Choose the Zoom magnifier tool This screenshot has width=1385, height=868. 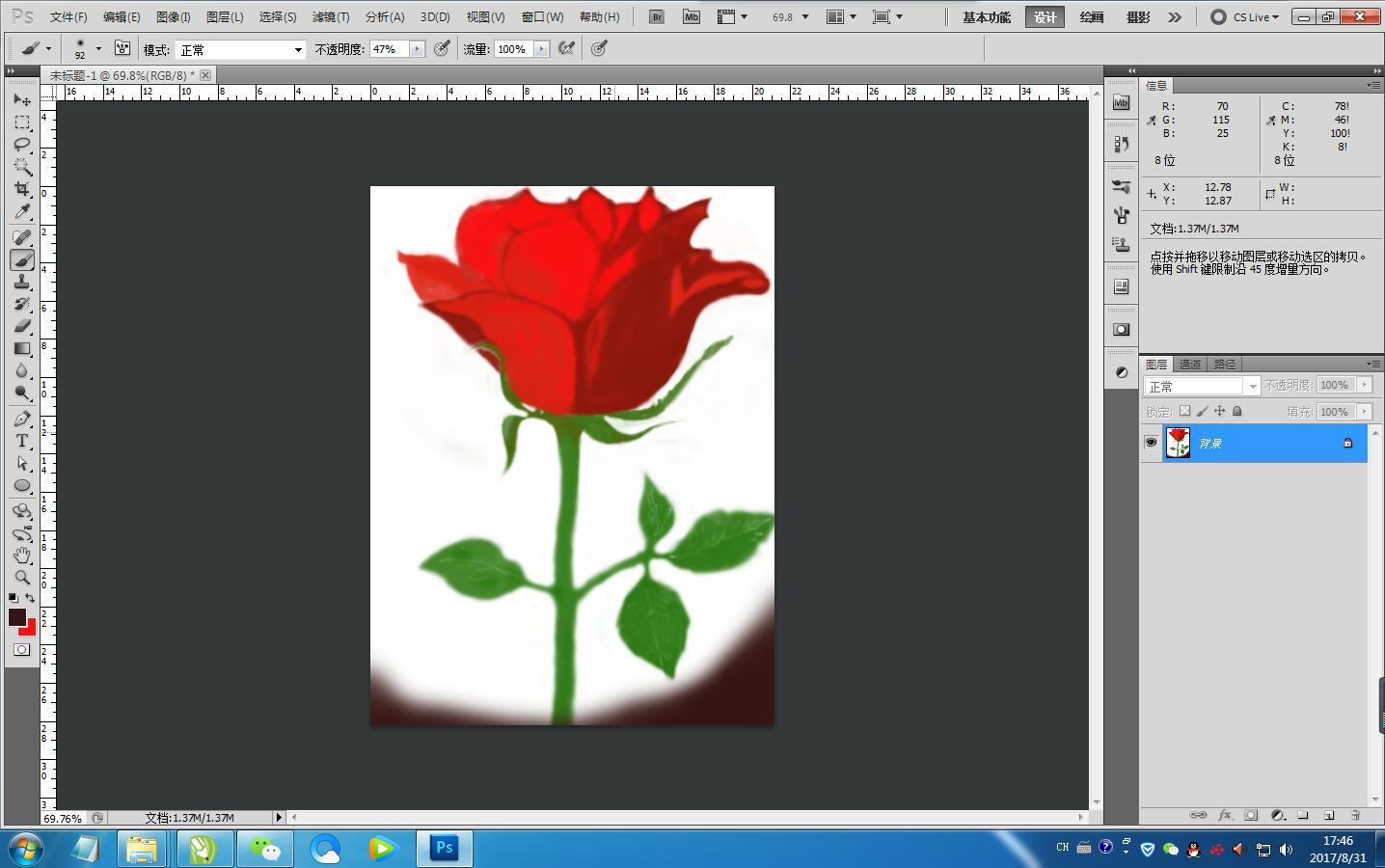tap(21, 578)
